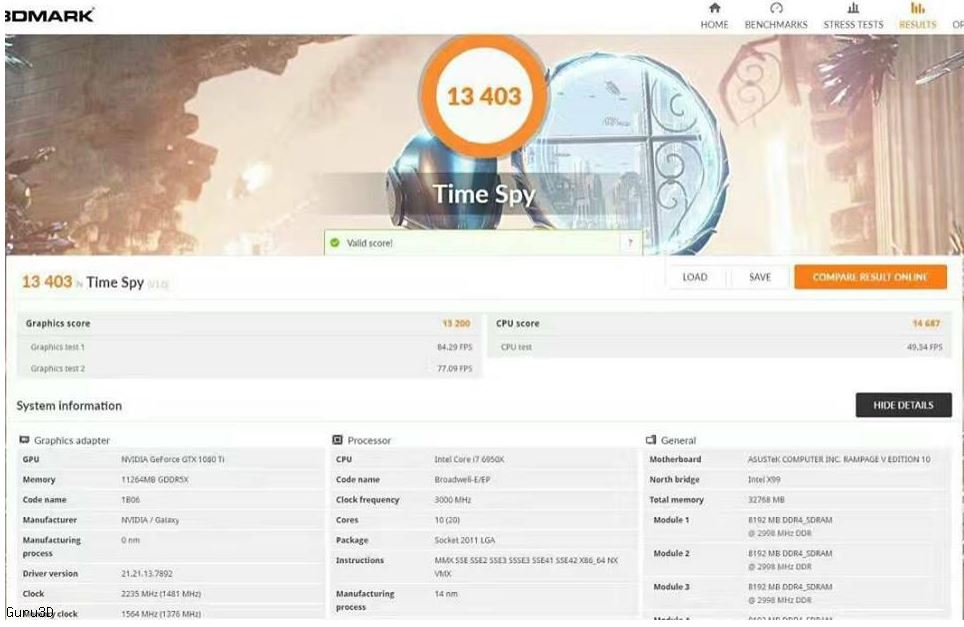Click the Processor chip icon
Viewport: 964px width, 627px height.
[x=338, y=440]
